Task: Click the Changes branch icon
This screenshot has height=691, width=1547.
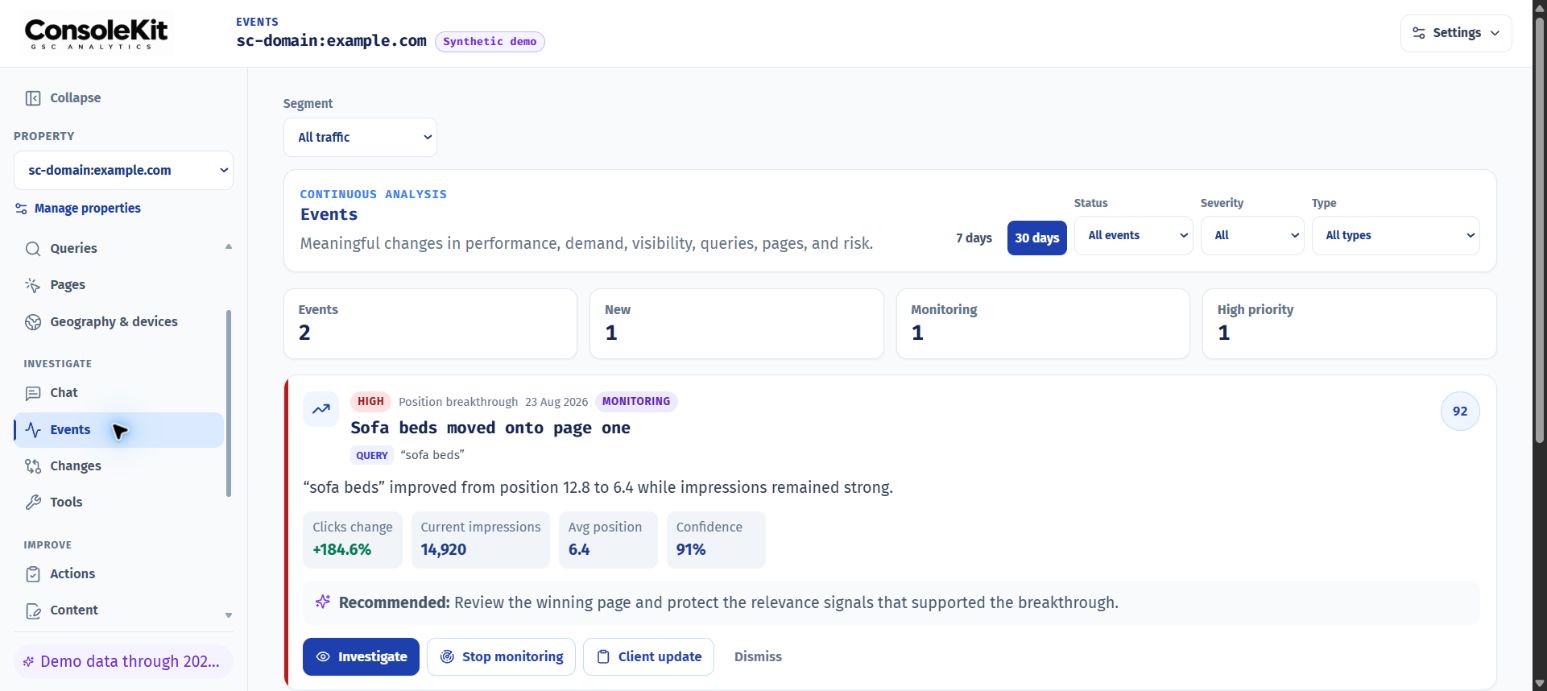Action: pos(33,466)
